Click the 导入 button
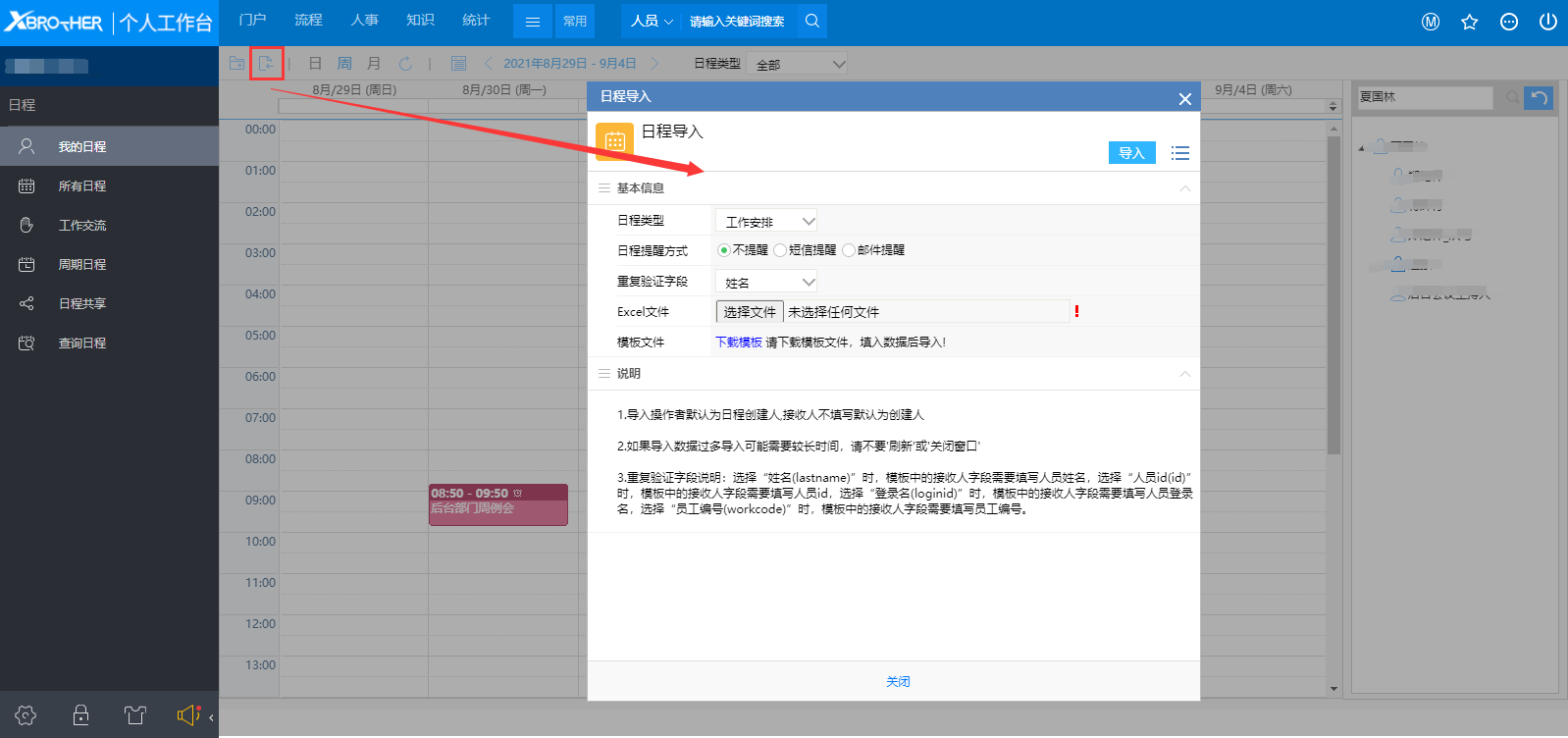The image size is (1568, 738). (1131, 153)
